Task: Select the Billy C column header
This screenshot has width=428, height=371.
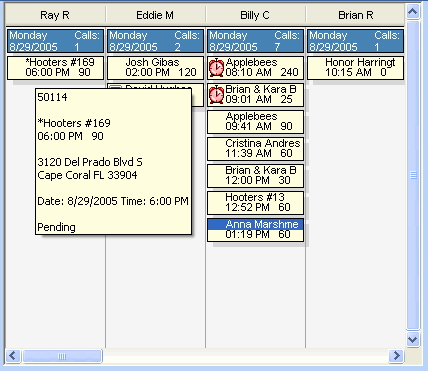Action: tap(255, 15)
